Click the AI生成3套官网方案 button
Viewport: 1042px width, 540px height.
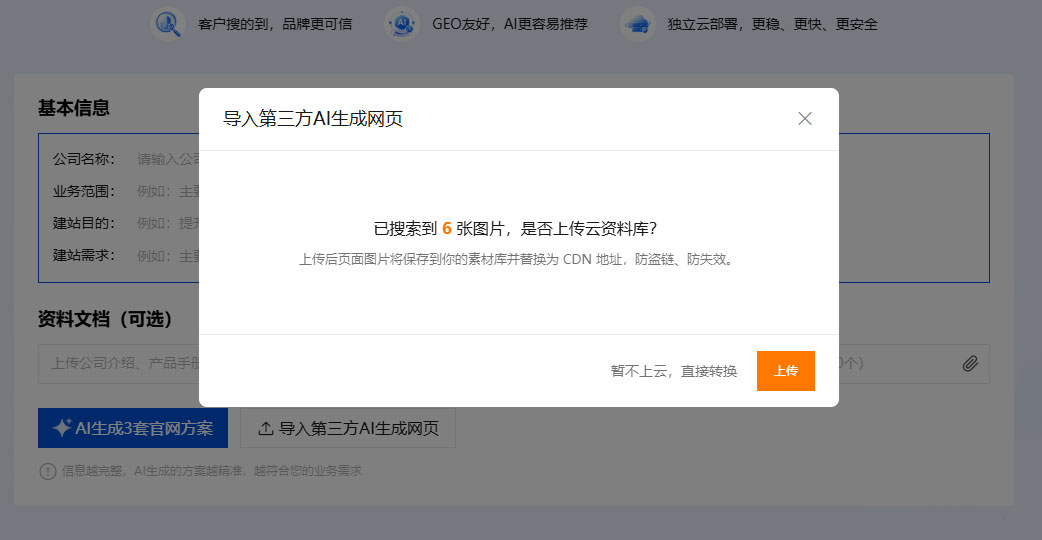[x=133, y=428]
